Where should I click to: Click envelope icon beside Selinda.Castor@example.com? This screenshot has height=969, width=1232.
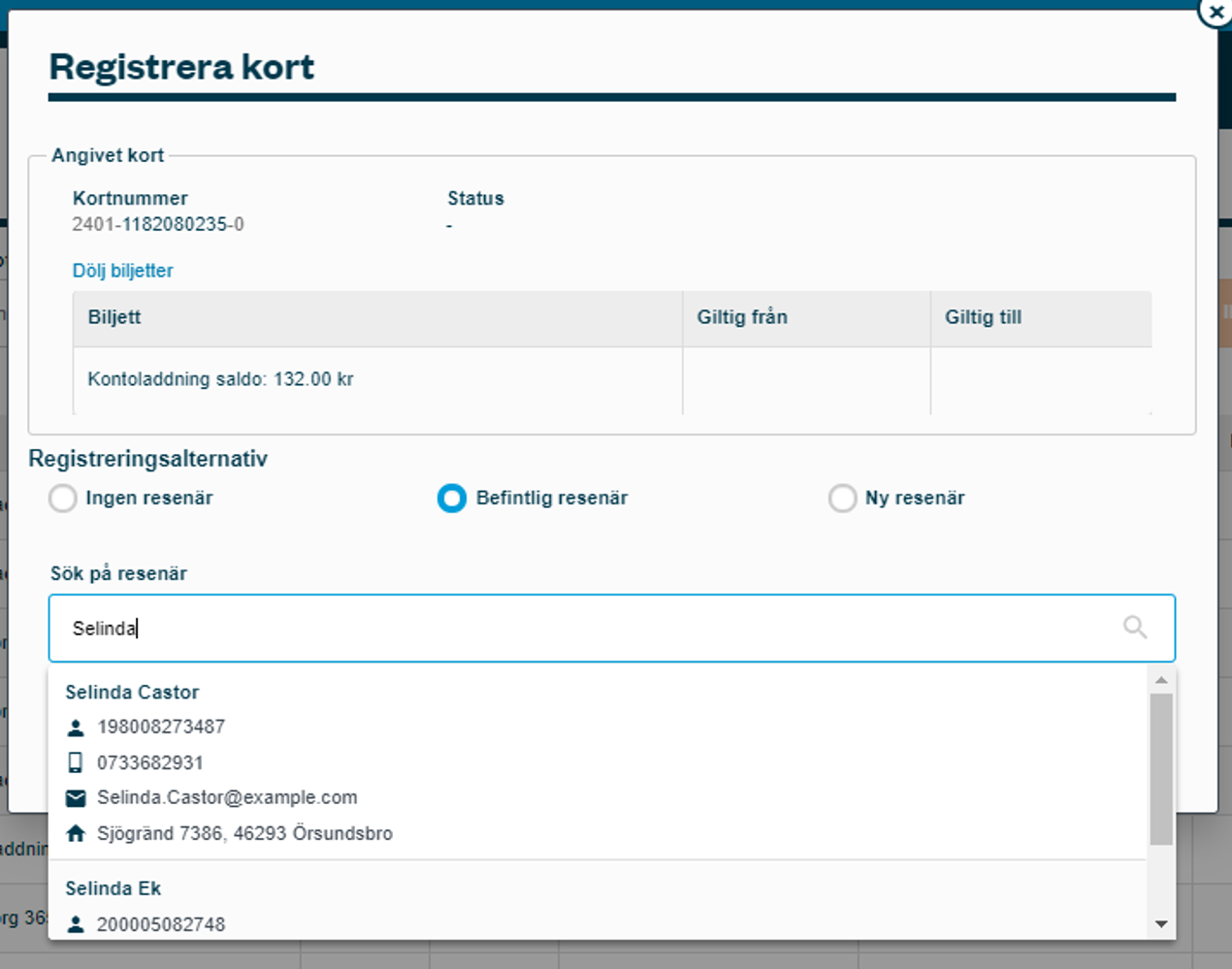[x=76, y=798]
